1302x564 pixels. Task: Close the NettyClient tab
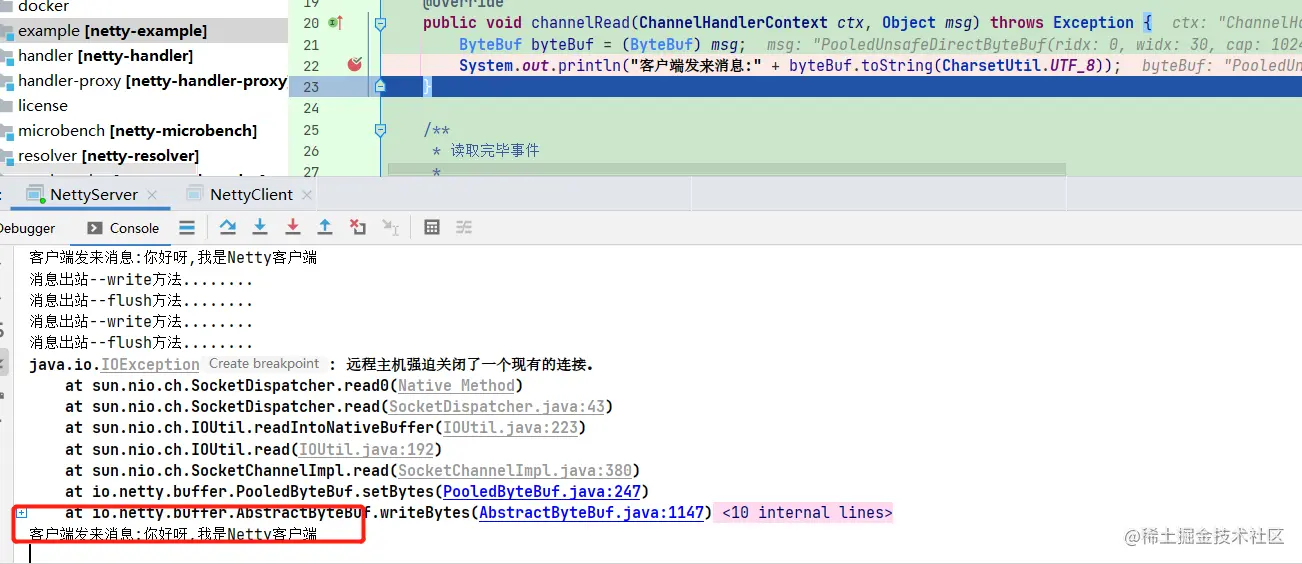tap(306, 195)
